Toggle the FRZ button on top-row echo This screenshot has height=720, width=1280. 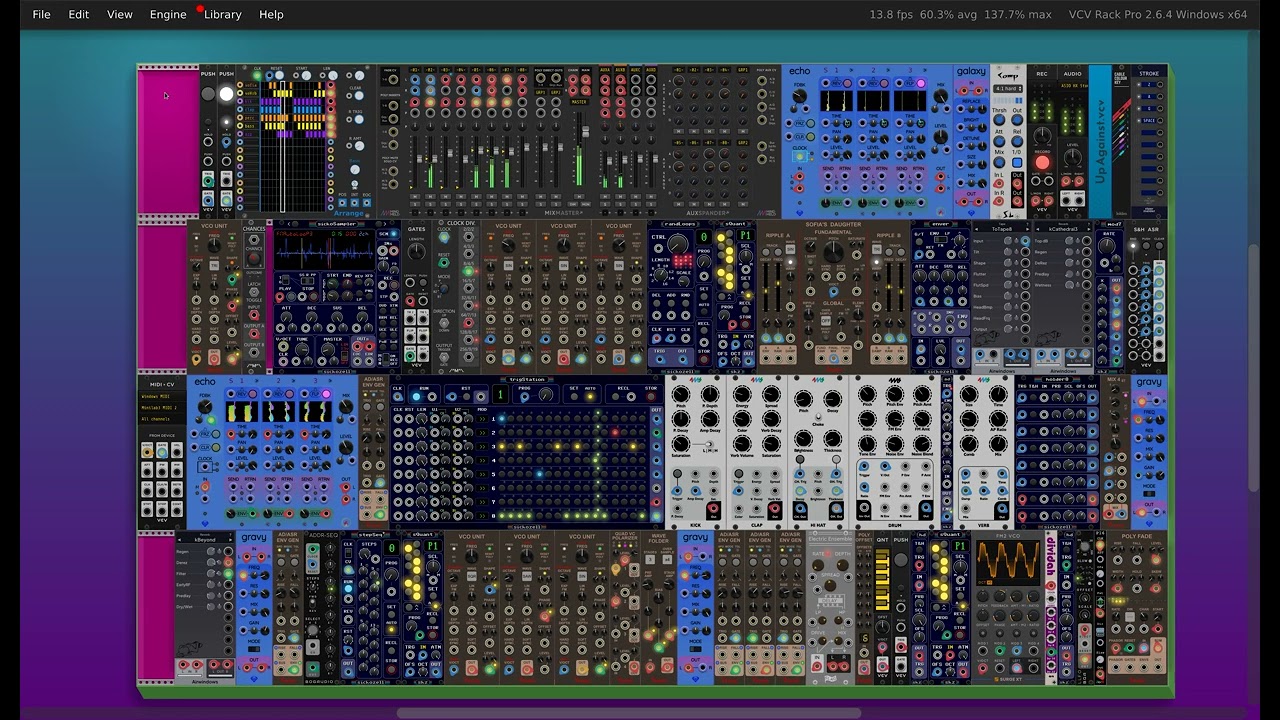[x=810, y=123]
